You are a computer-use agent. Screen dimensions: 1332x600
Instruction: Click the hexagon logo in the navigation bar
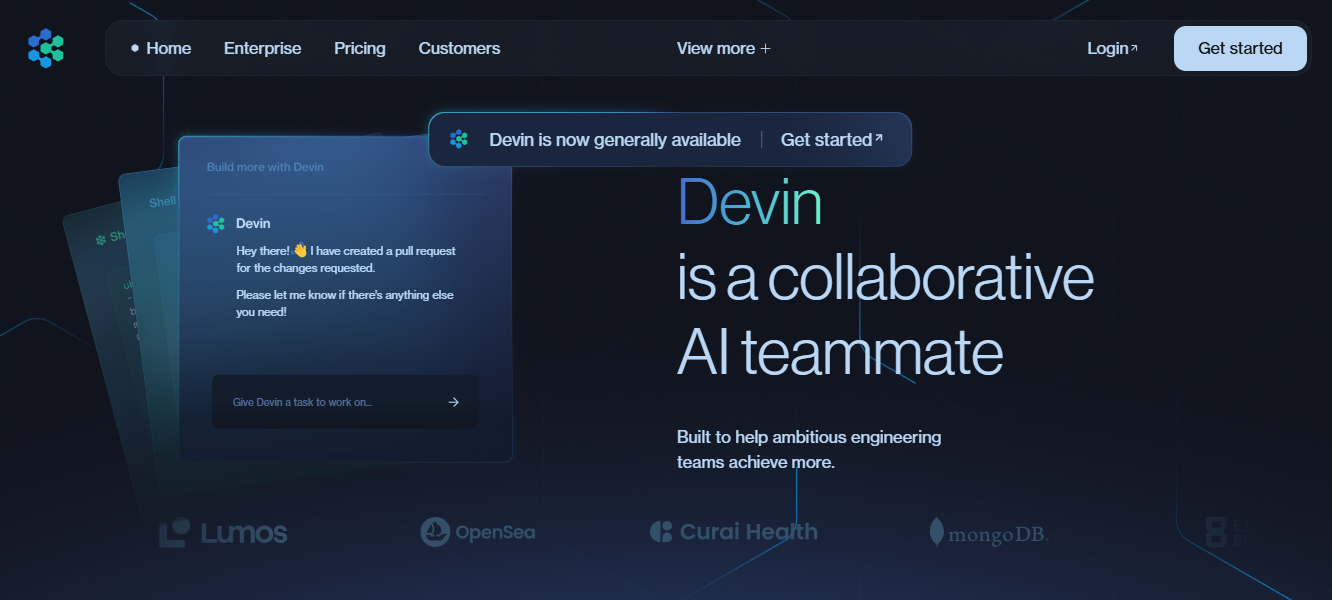46,48
